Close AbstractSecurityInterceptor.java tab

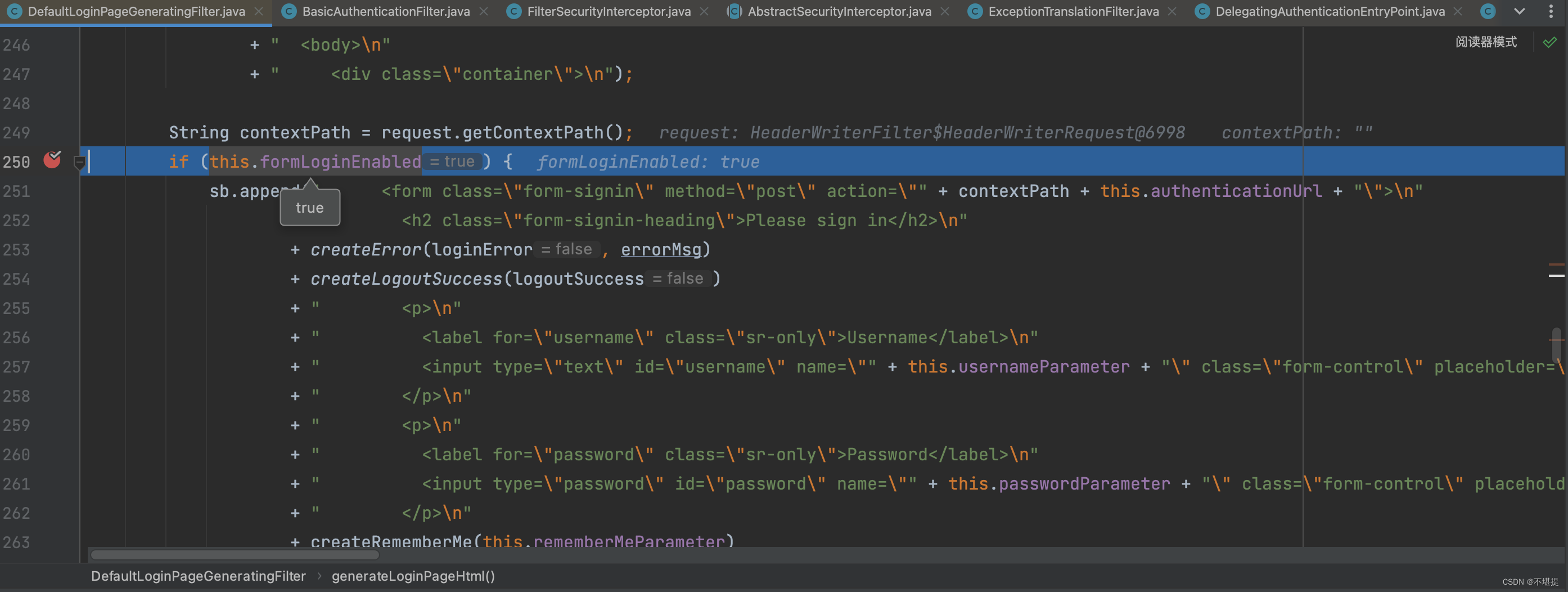(945, 12)
